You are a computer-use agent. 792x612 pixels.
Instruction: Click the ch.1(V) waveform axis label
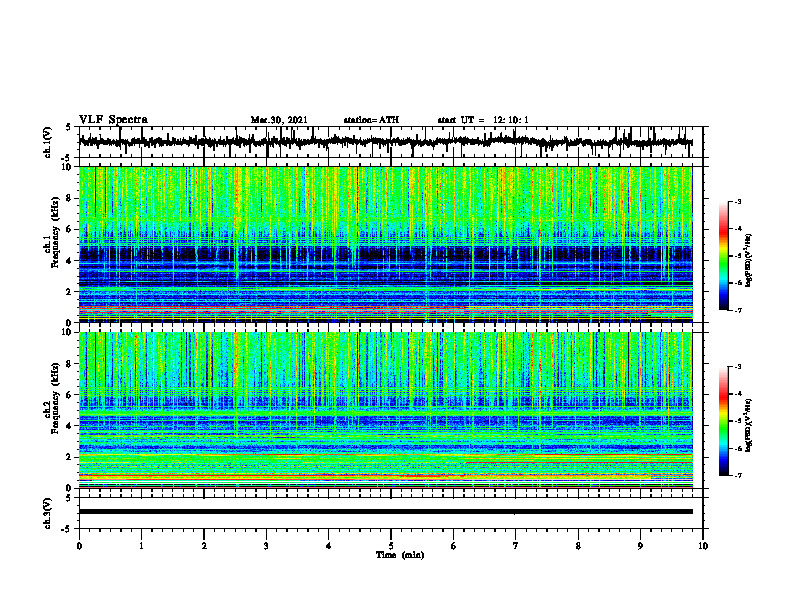48,142
